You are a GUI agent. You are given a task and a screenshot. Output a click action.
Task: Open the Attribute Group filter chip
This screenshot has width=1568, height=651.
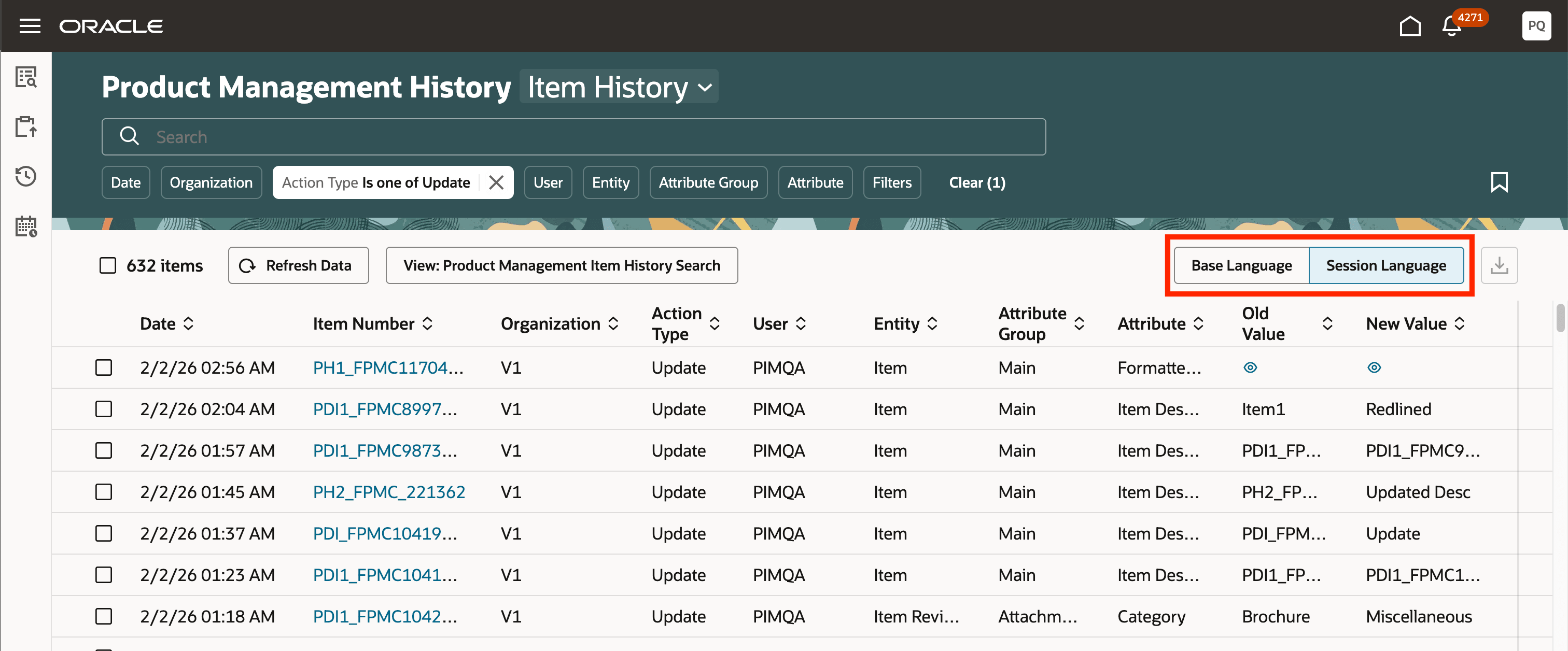click(x=708, y=182)
